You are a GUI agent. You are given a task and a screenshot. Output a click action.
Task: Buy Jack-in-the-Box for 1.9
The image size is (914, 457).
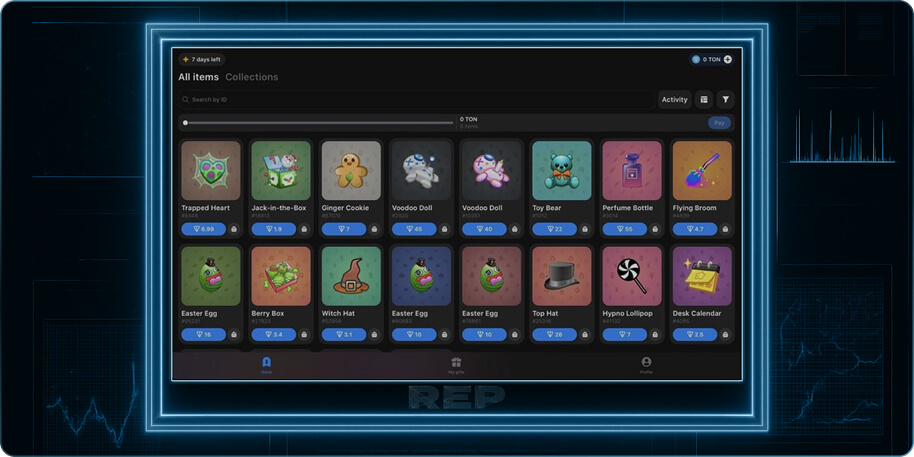pos(274,229)
